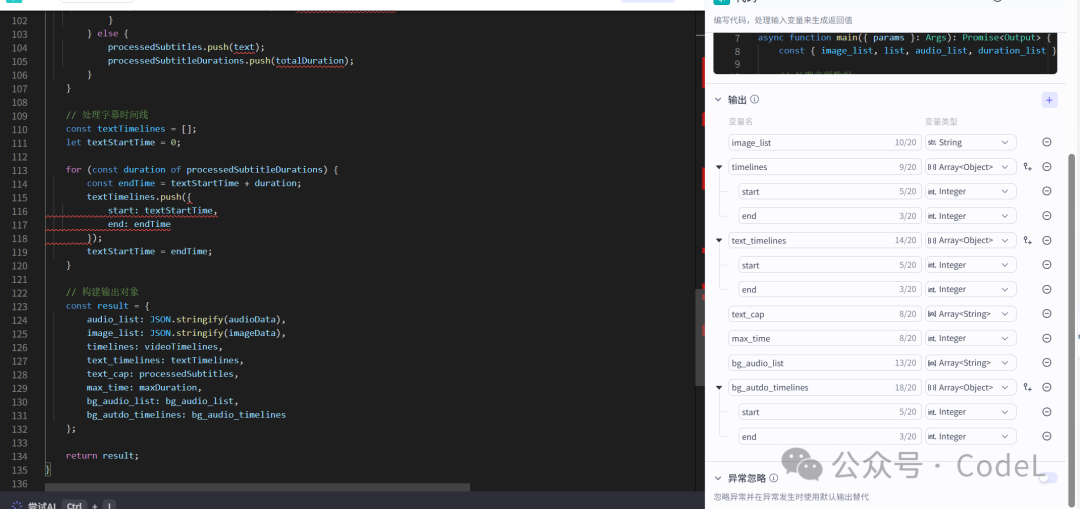
Task: Delete the start field under timelines
Action: point(1046,191)
